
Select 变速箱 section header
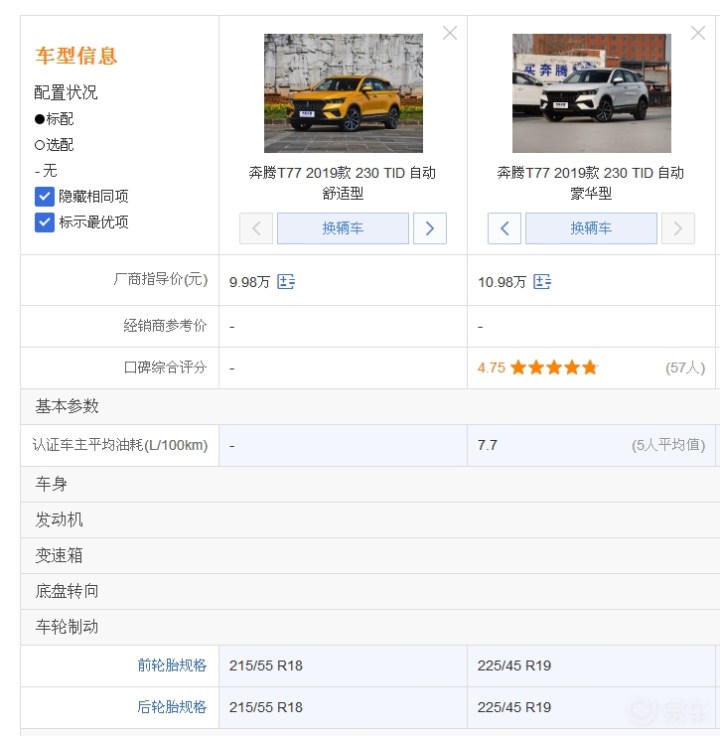click(x=371, y=555)
